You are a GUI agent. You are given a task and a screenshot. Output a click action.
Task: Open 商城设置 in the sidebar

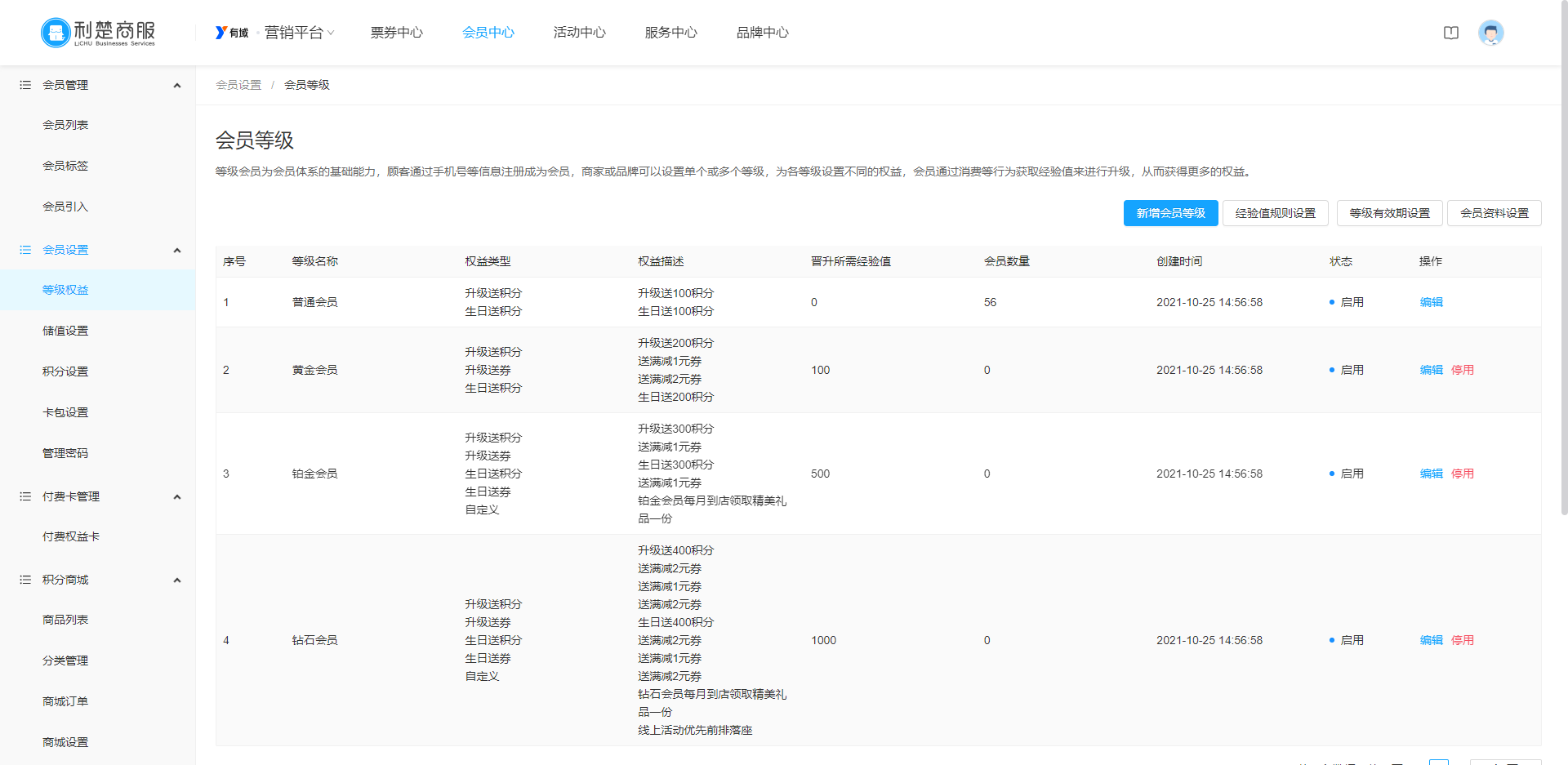coord(65,742)
